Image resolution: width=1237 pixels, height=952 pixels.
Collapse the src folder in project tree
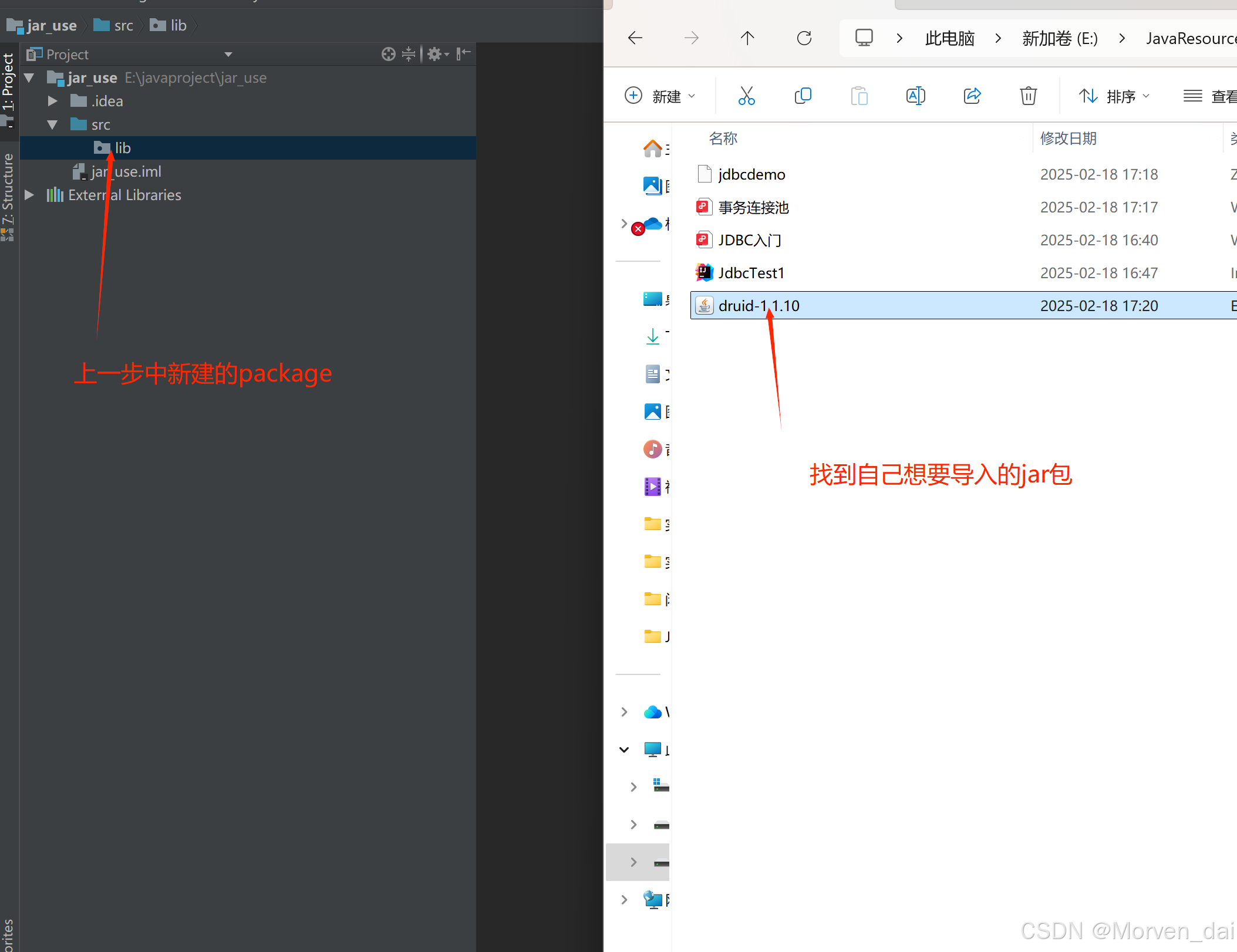click(x=52, y=124)
